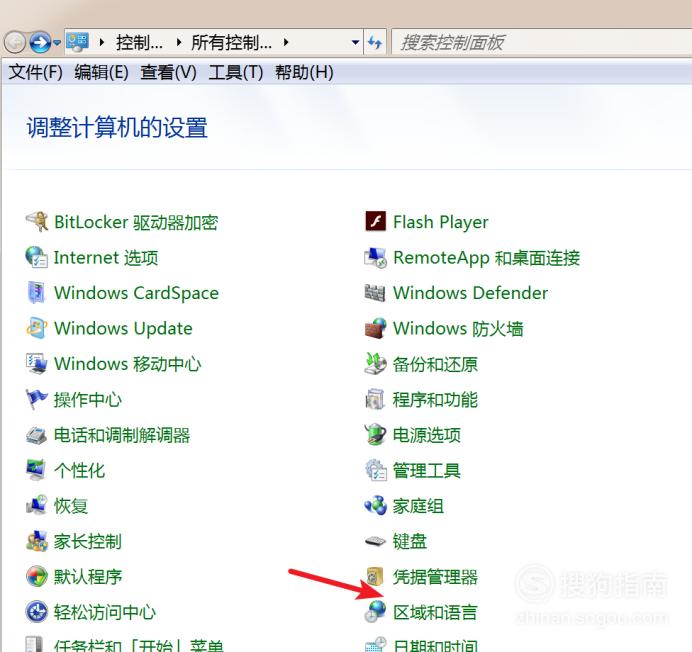This screenshot has width=692, height=652.
Task: Click the Internet 选项 globe icon
Action: click(37, 257)
